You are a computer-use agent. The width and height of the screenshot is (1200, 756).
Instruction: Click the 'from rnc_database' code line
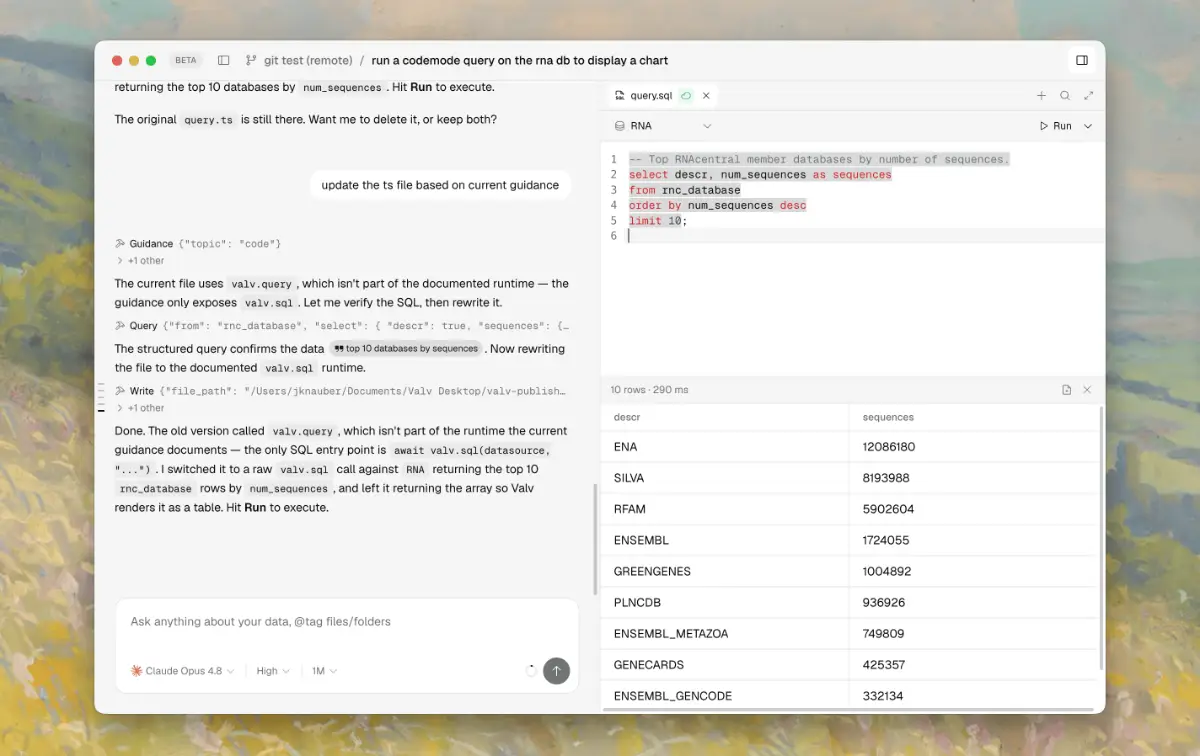pyautogui.click(x=684, y=190)
